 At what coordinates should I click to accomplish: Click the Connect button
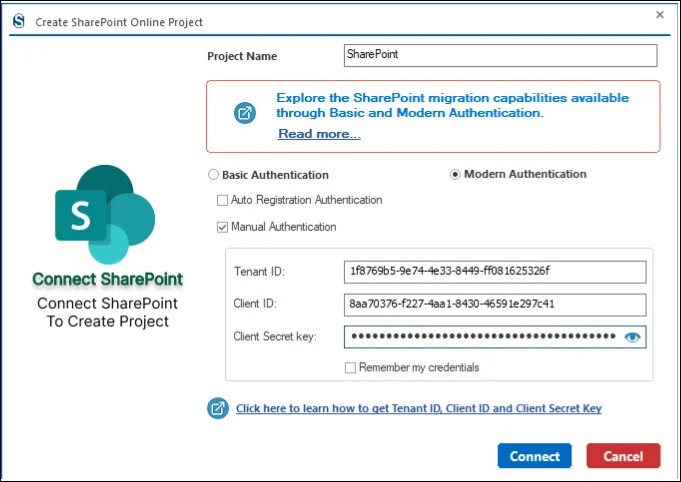[535, 456]
